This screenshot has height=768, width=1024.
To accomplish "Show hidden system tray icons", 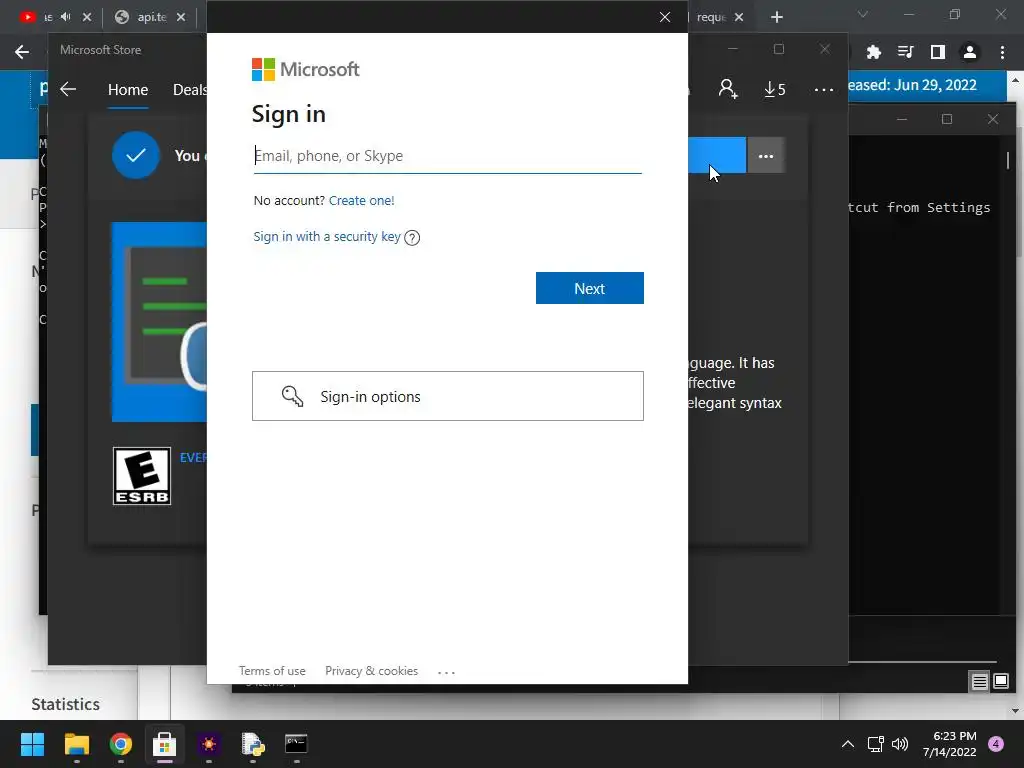I will coord(848,744).
